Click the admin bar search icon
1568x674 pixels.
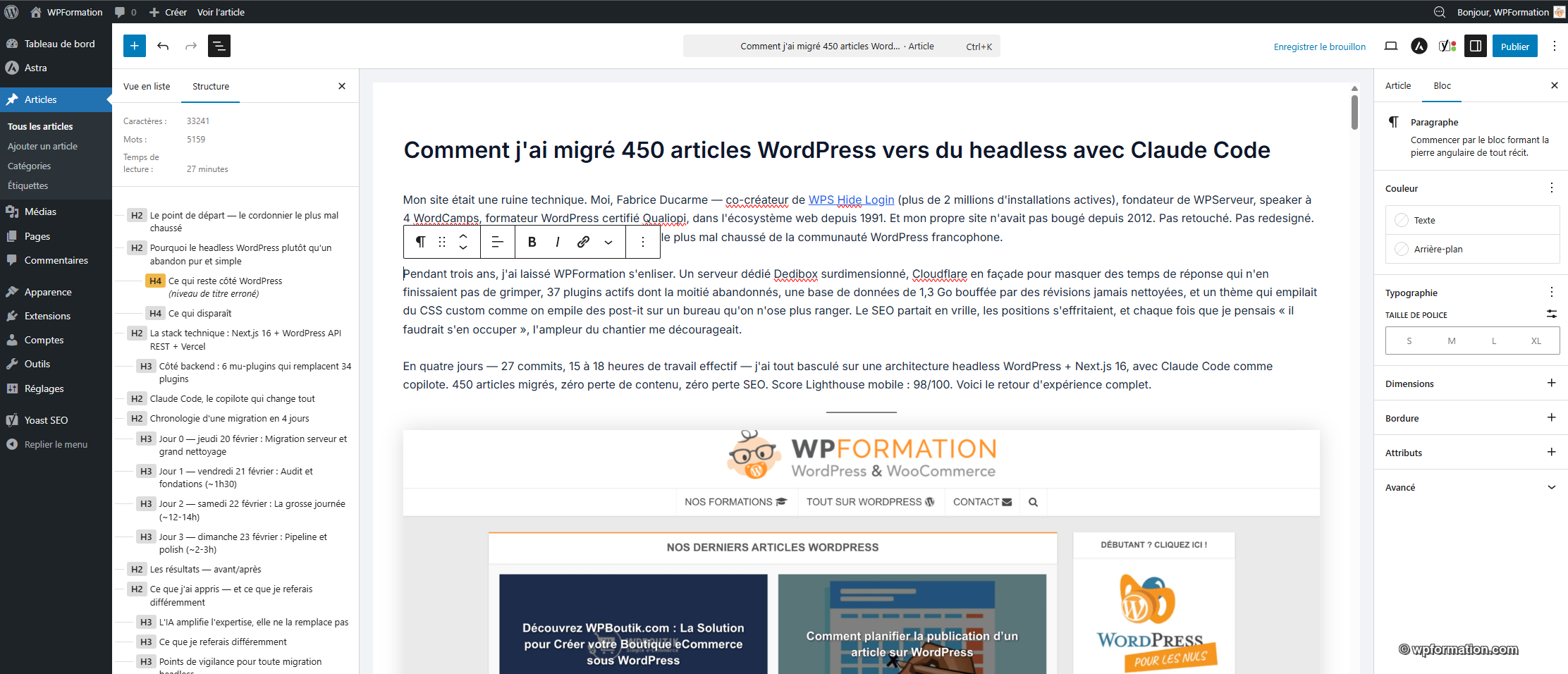click(x=1440, y=12)
